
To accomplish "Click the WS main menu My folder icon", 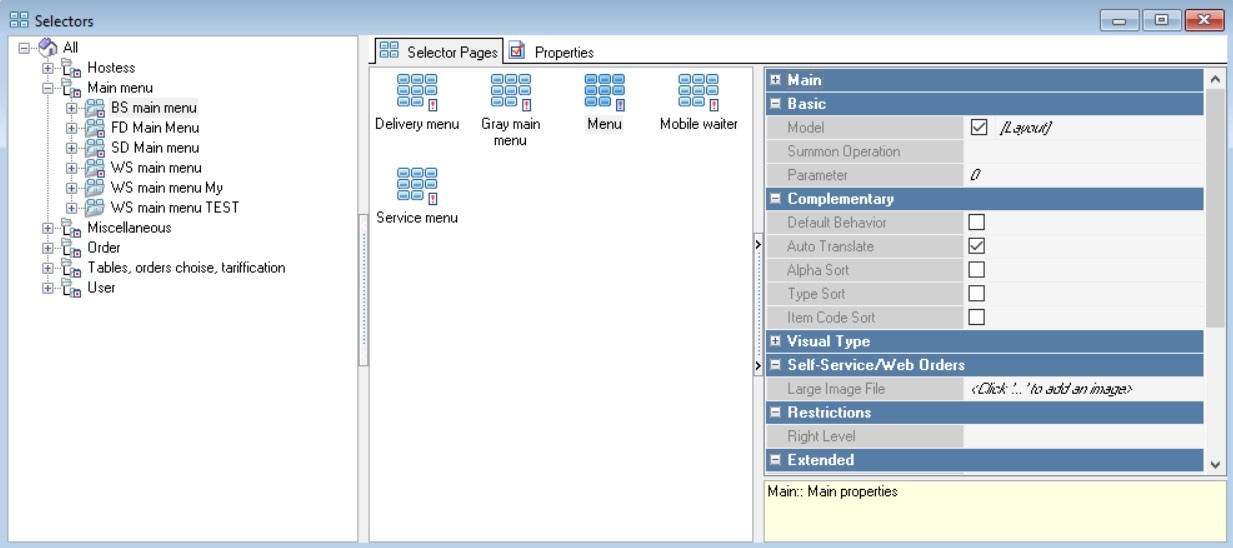I will point(95,188).
